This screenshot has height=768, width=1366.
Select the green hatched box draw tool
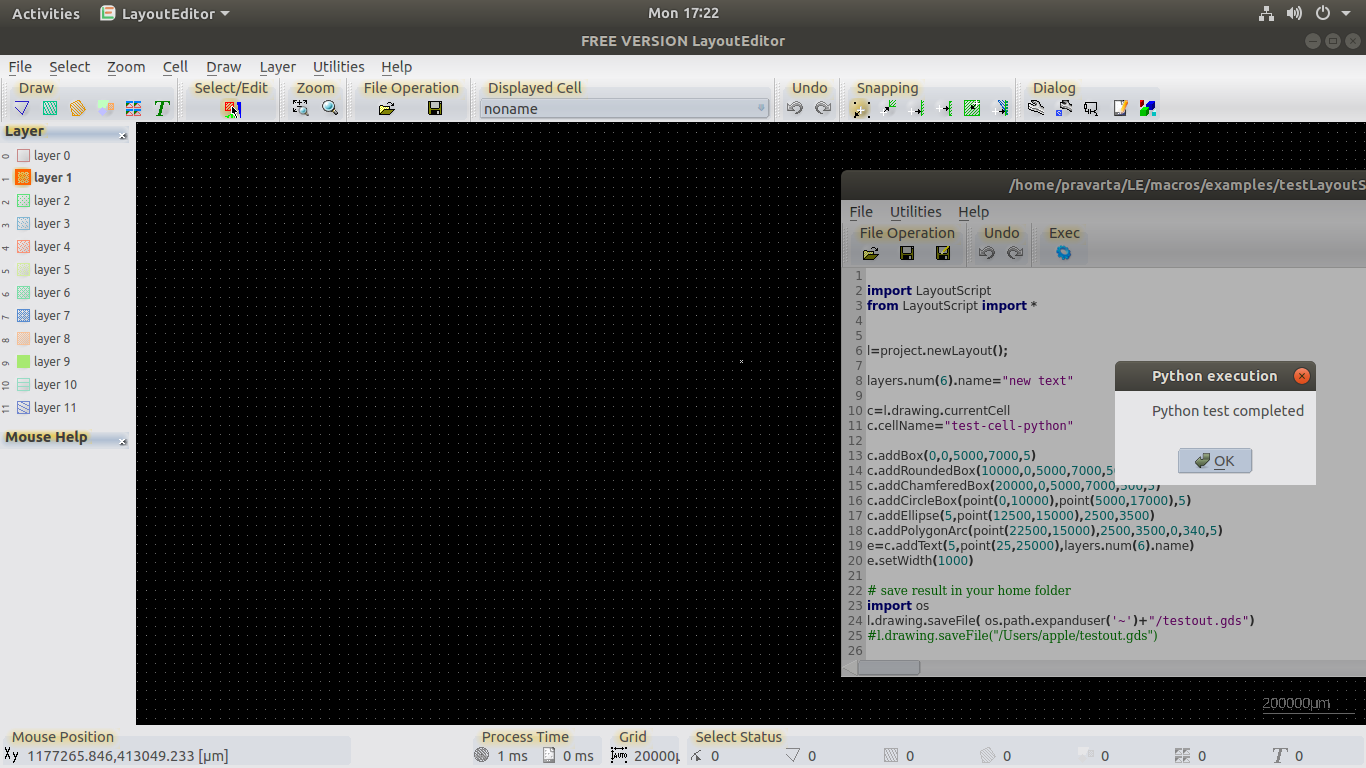(50, 108)
